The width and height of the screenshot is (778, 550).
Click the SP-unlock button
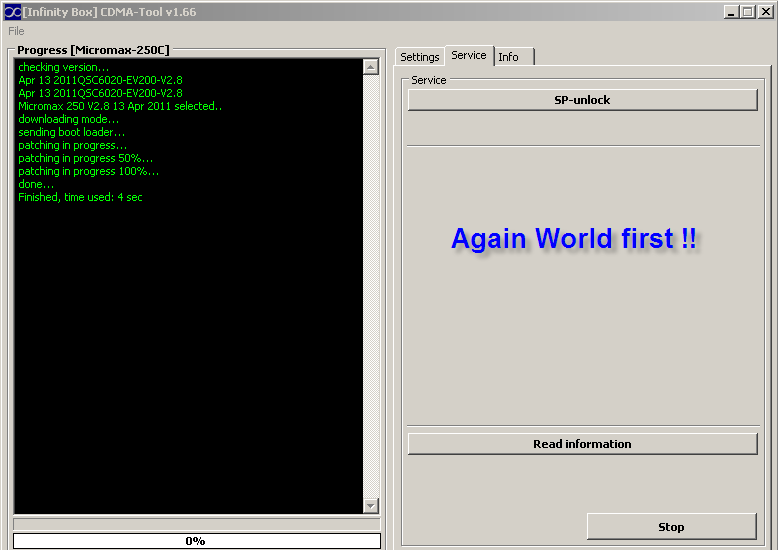point(583,100)
